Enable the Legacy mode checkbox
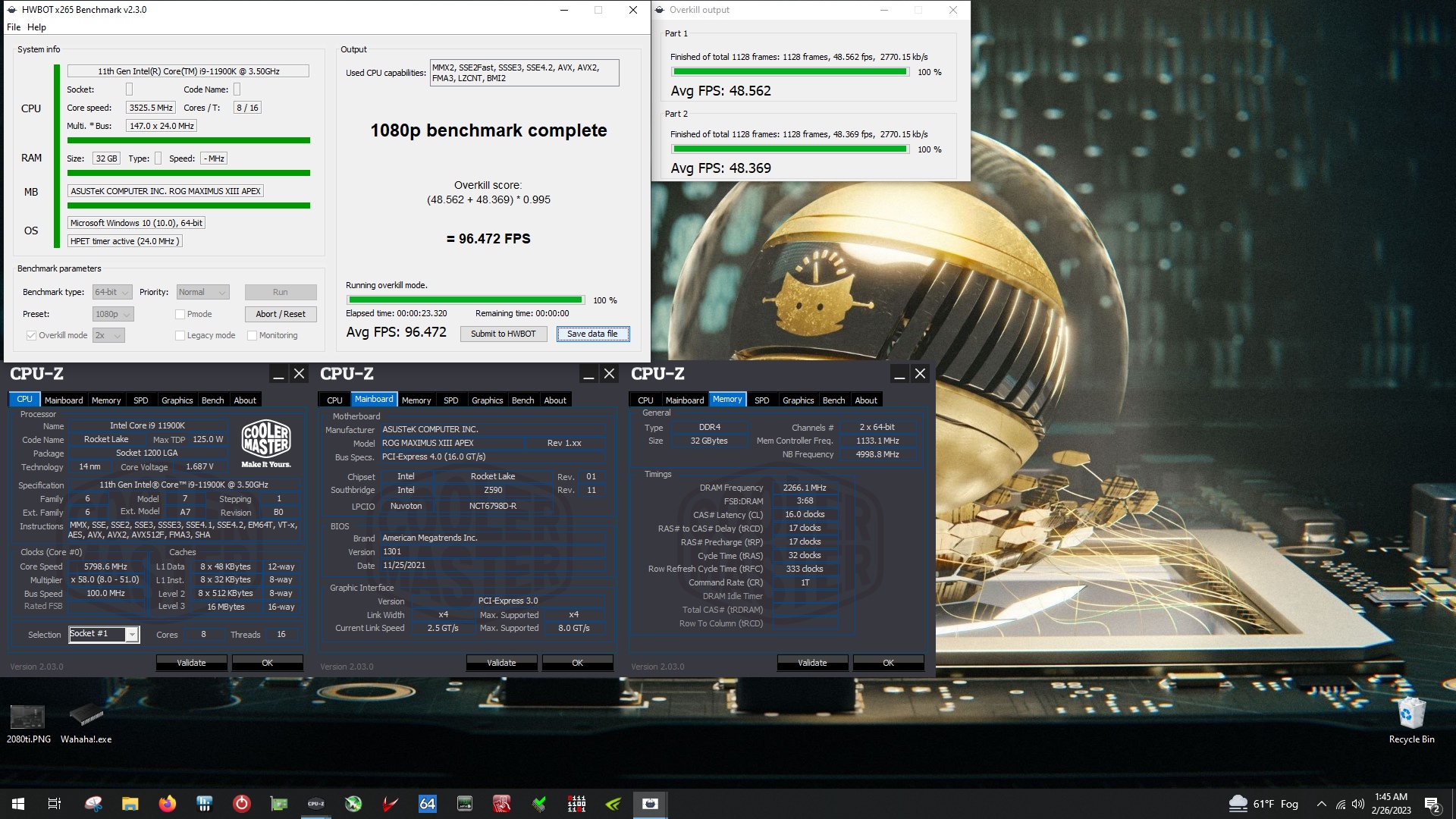1456x819 pixels. click(180, 335)
